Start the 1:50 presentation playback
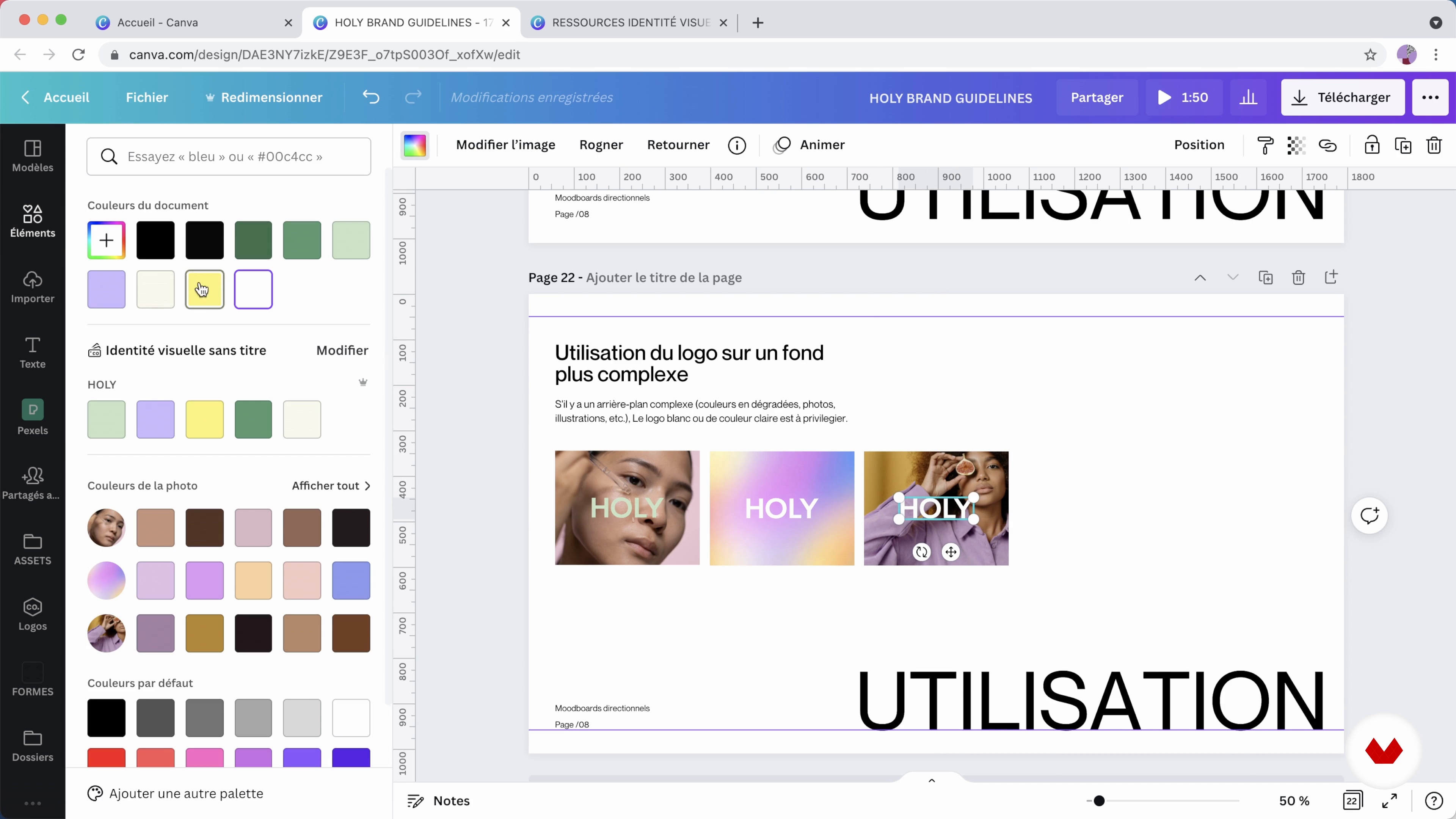The width and height of the screenshot is (1456, 819). tap(1183, 97)
